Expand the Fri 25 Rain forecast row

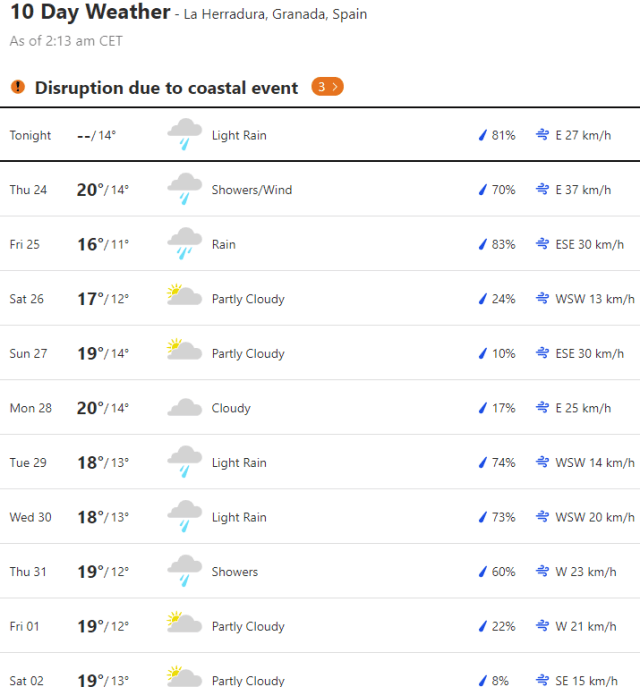[x=320, y=244]
